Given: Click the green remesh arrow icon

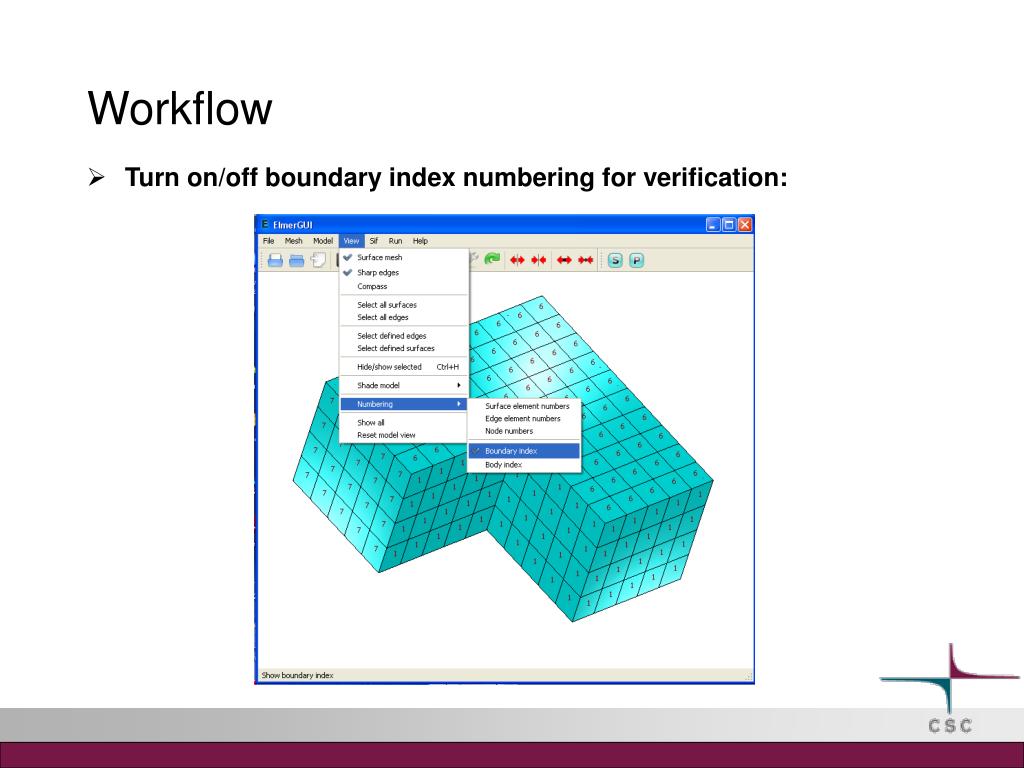Looking at the screenshot, I should point(492,260).
